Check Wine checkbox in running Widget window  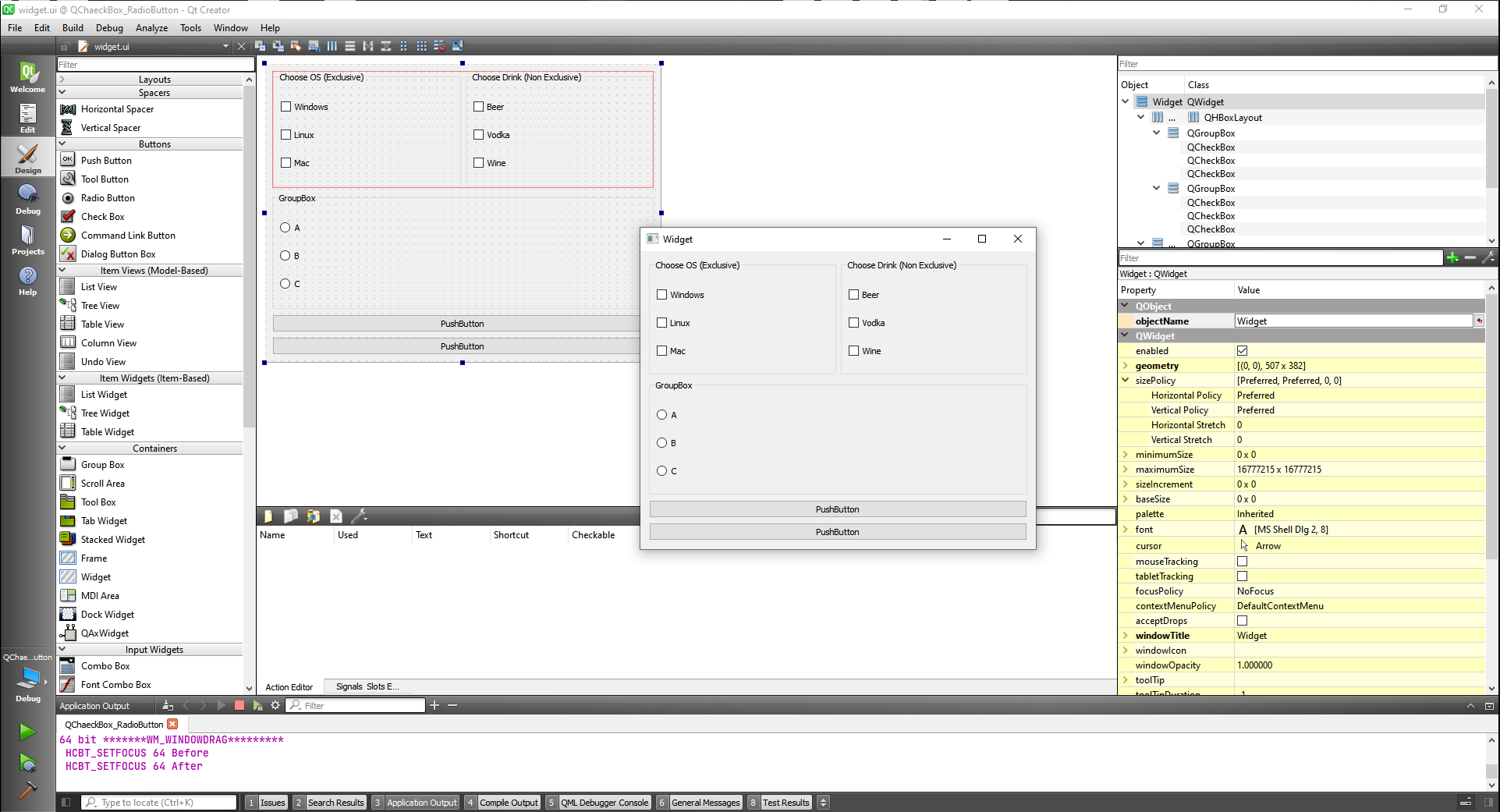coord(854,351)
